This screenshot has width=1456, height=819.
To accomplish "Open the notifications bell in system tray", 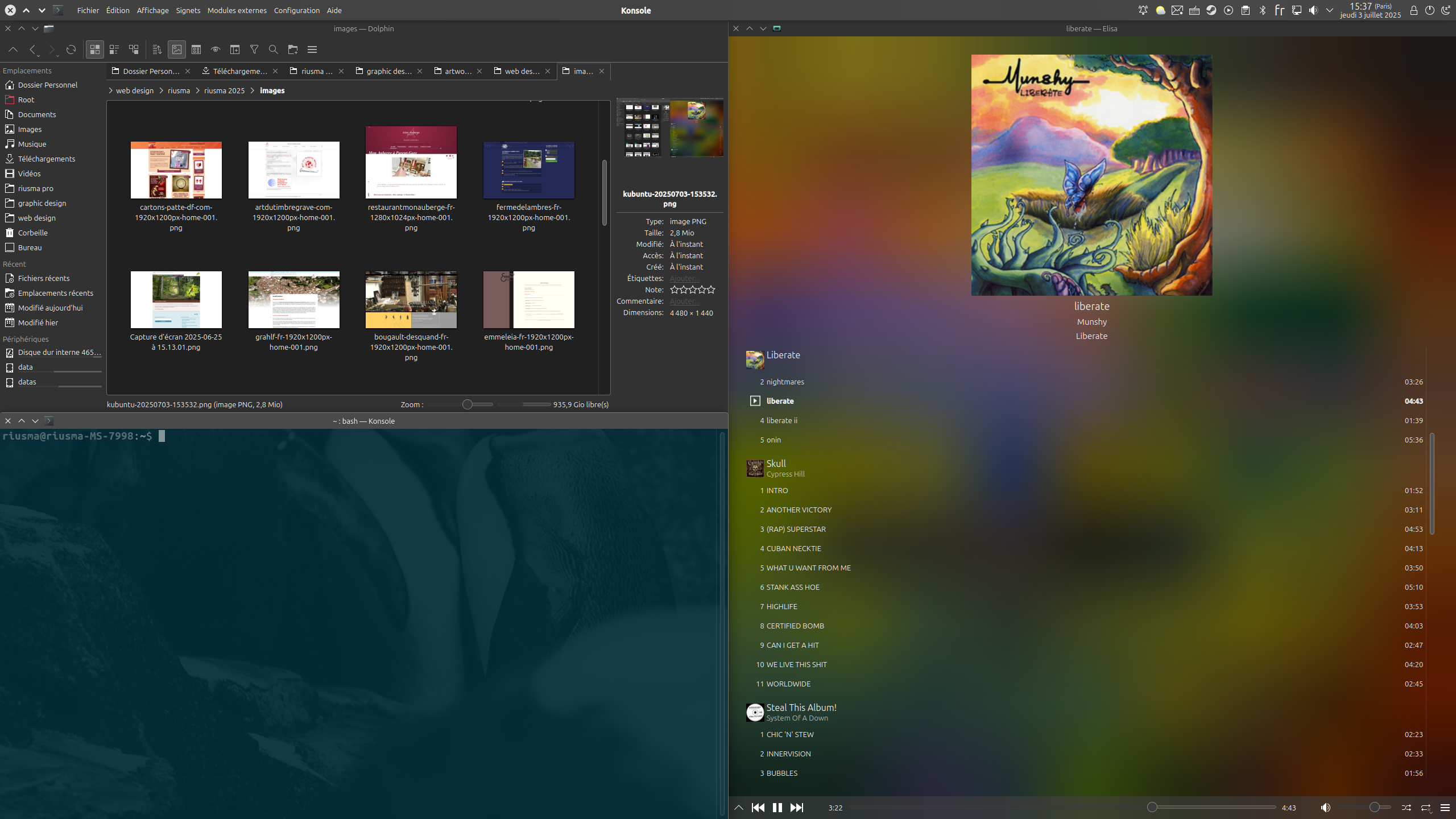I will pyautogui.click(x=1143, y=10).
